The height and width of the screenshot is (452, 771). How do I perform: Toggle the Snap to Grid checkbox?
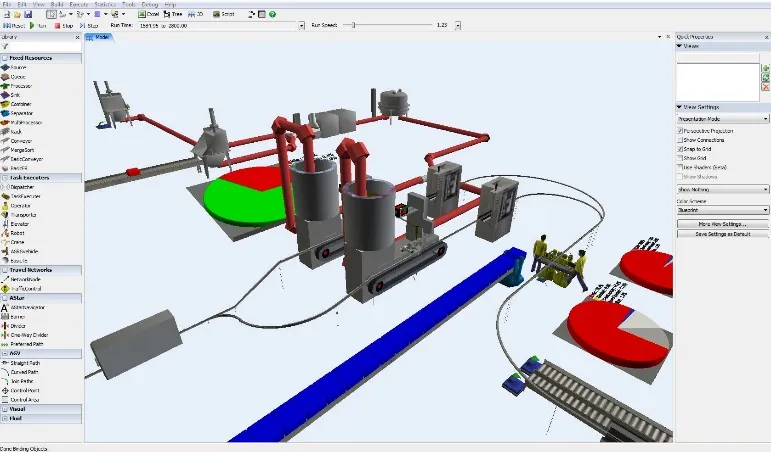(681, 149)
